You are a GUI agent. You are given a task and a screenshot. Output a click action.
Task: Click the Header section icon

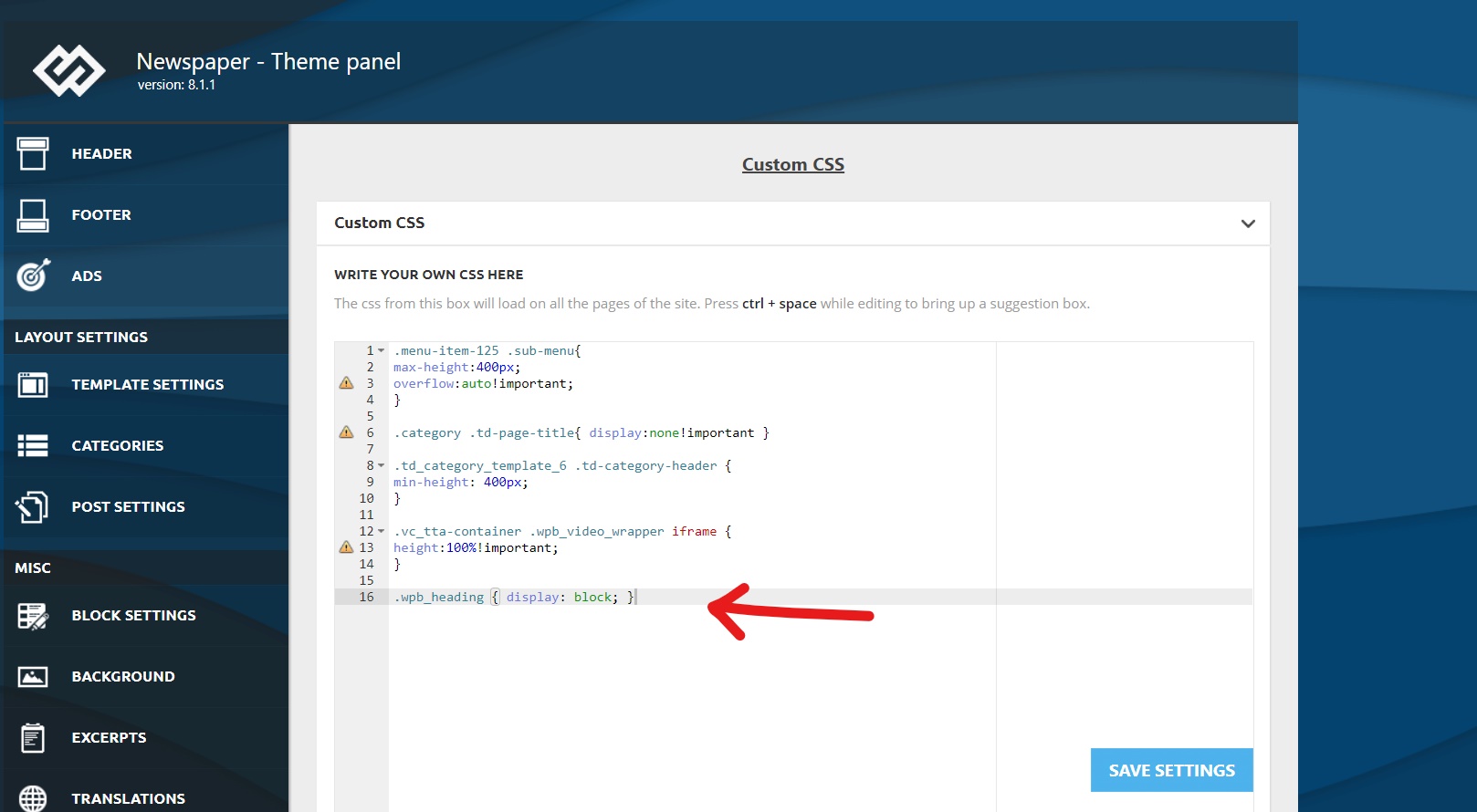[33, 153]
